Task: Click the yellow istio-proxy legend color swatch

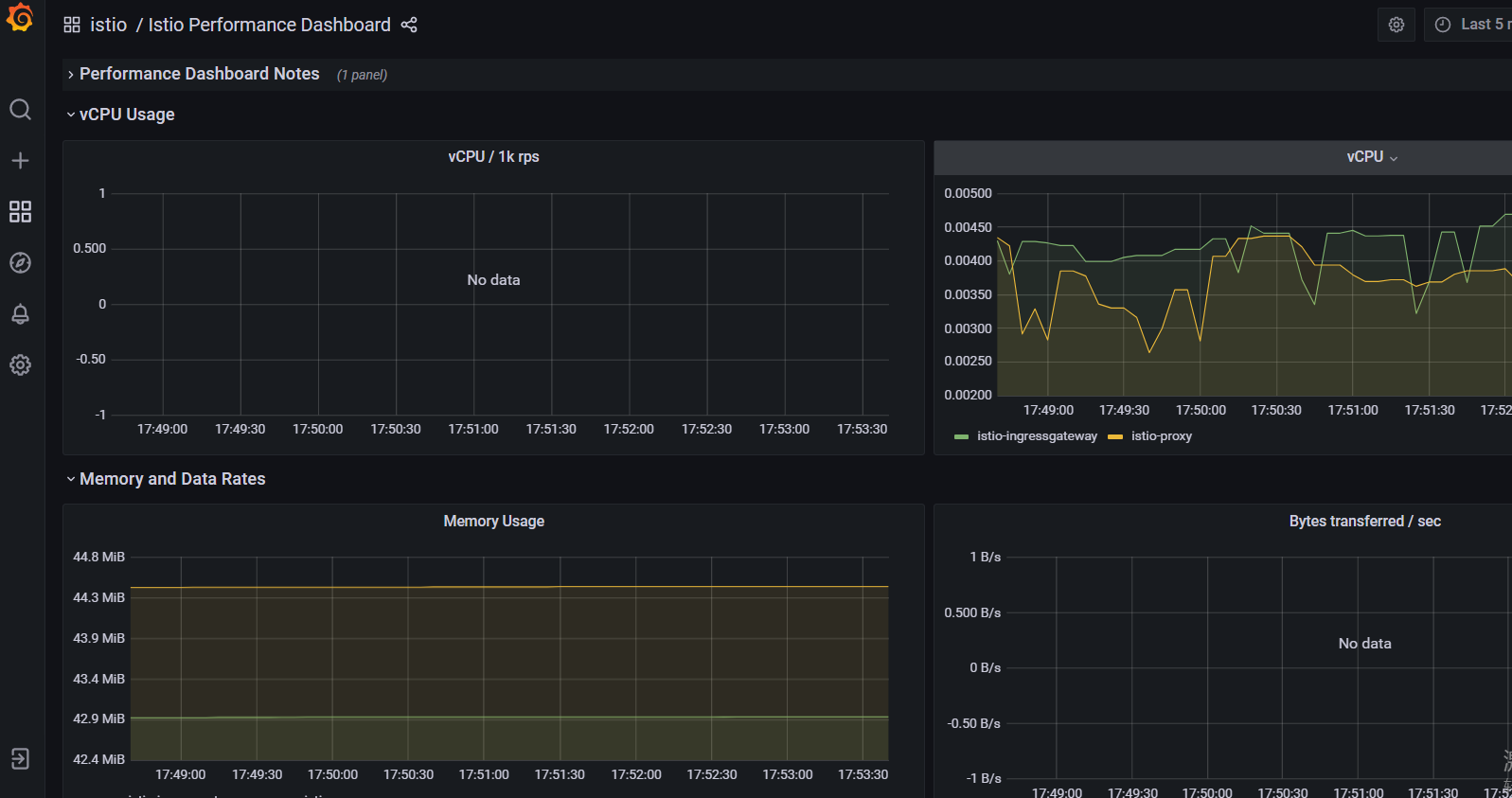Action: click(1115, 436)
